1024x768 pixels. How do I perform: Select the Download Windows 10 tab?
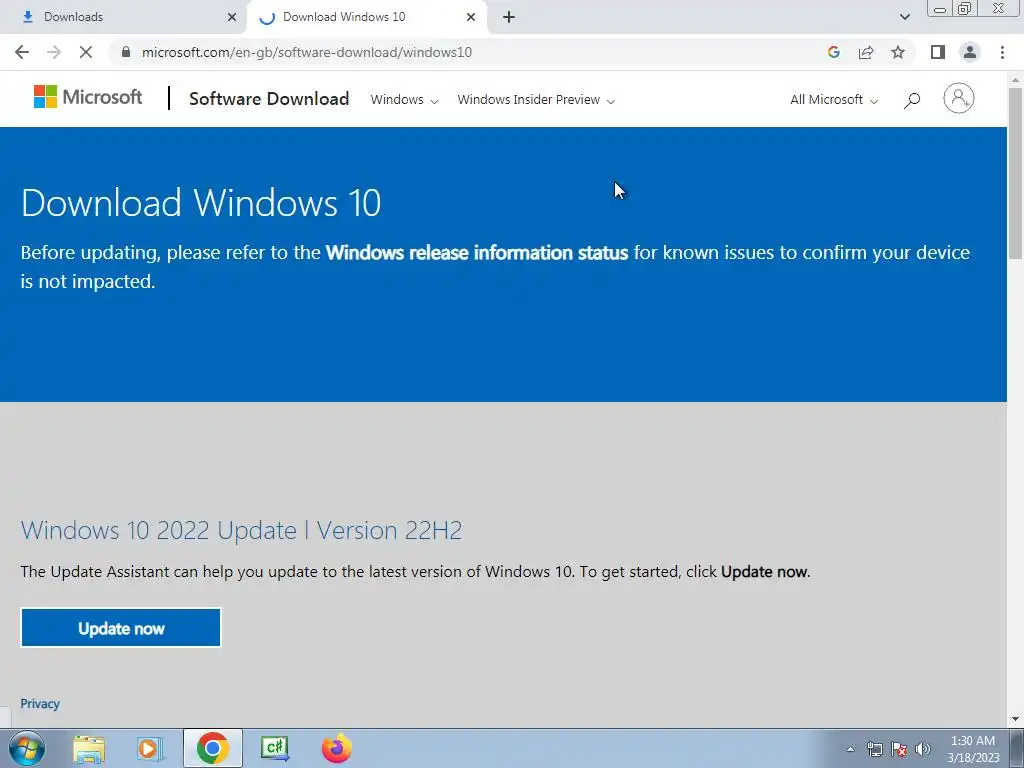point(366,17)
